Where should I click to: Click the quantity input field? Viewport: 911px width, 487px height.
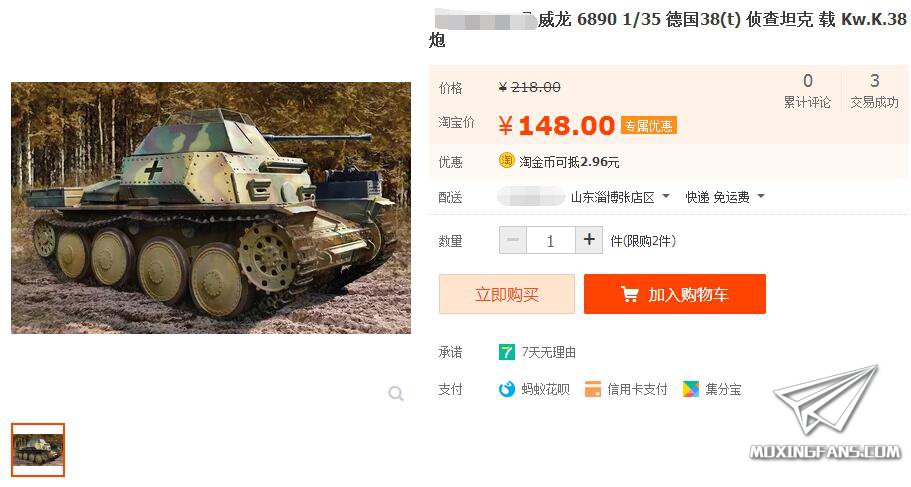(x=551, y=240)
